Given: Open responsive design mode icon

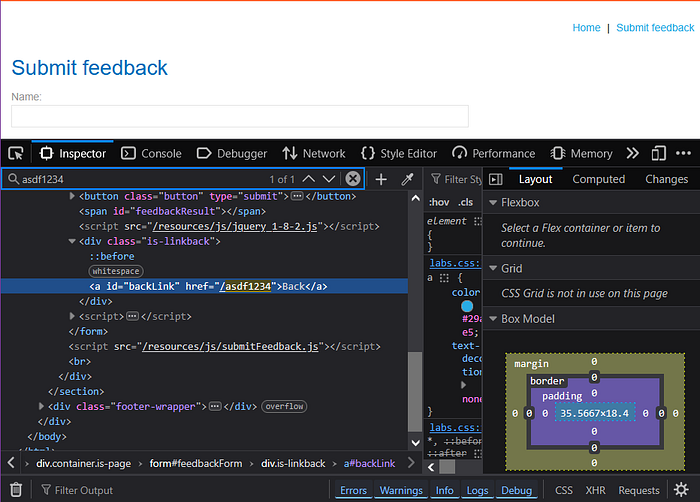Looking at the screenshot, I should tap(658, 154).
